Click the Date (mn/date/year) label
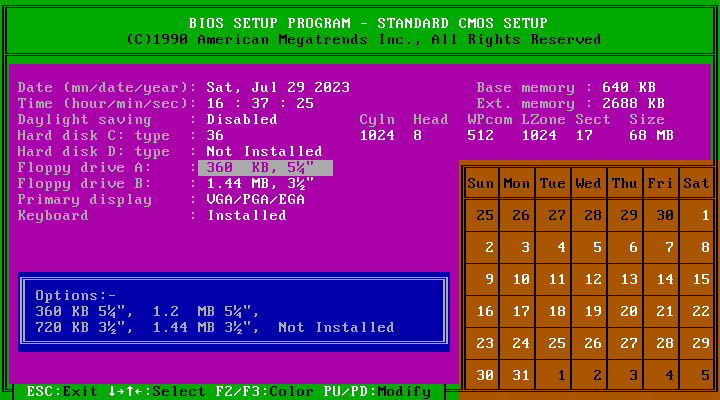720x400 pixels. pos(107,87)
